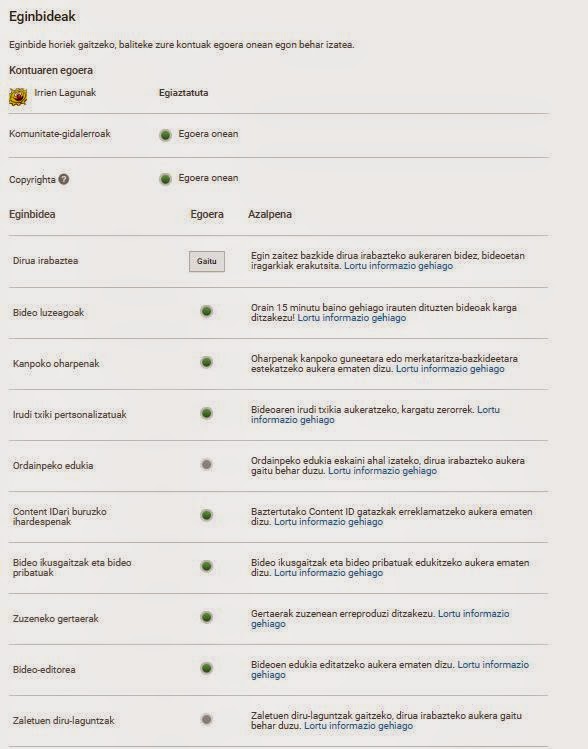Open Lortu informazio gehiago link for Bideo-editorea
Image resolution: width=588 pixels, height=749 pixels.
(x=390, y=670)
